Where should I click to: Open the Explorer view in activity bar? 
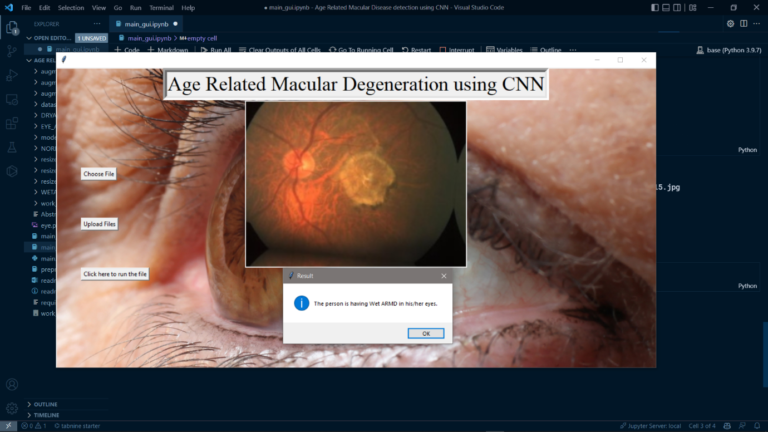[12, 27]
